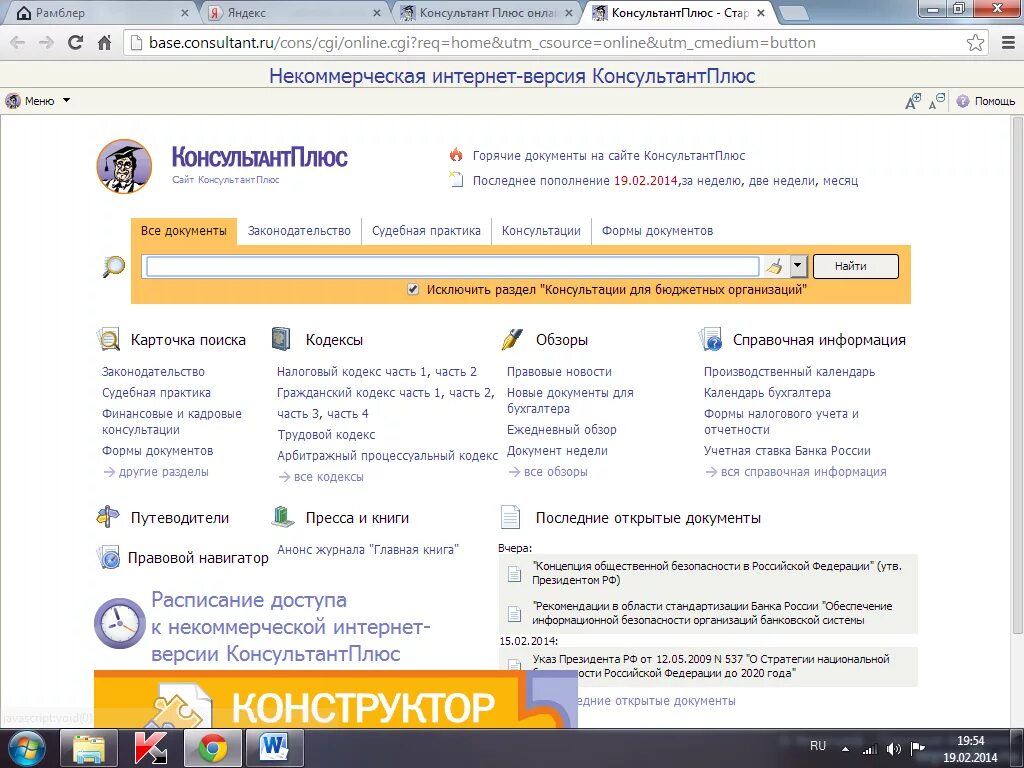Image resolution: width=1024 pixels, height=768 pixels.
Task: Decrease font size icon
Action: click(x=937, y=101)
